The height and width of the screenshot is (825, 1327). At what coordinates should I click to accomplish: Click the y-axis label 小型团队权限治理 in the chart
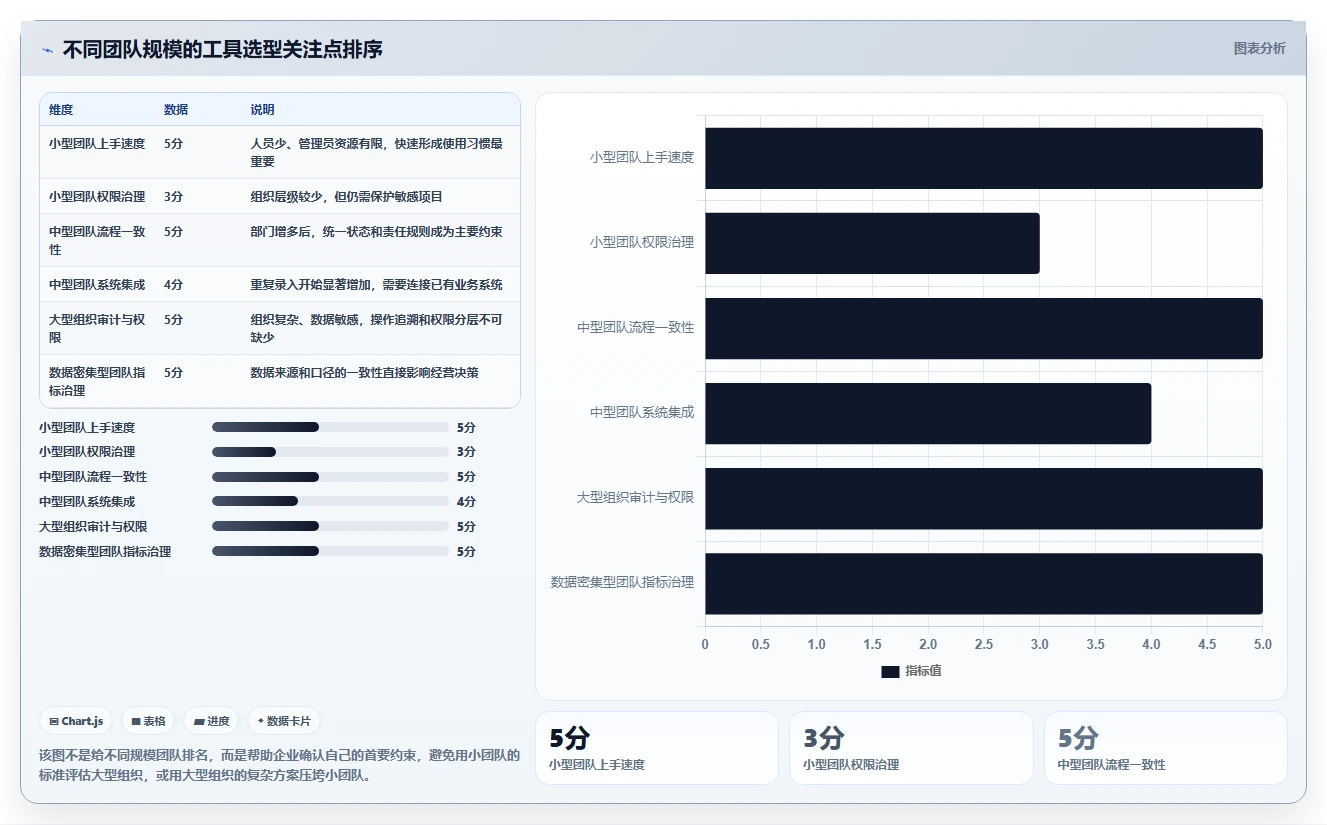[x=642, y=243]
